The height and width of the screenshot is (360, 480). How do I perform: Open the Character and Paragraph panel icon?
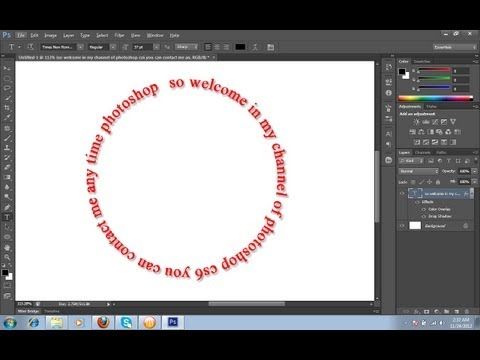tap(270, 47)
